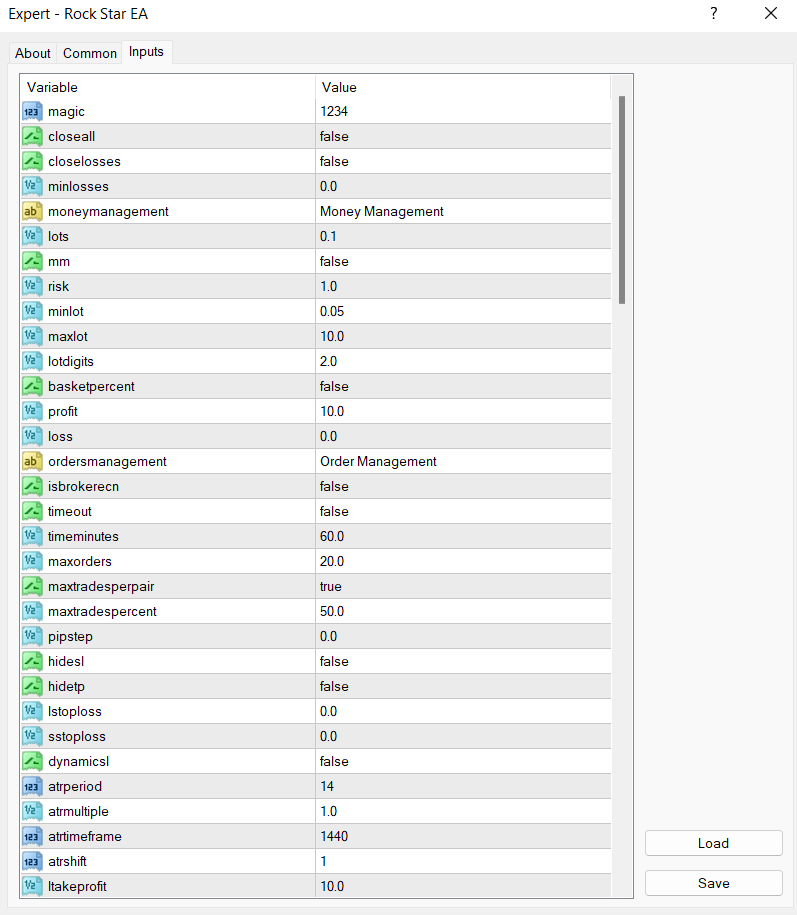This screenshot has width=797, height=915.
Task: Click the boolean icon beside isbrokerecn
Action: [32, 487]
